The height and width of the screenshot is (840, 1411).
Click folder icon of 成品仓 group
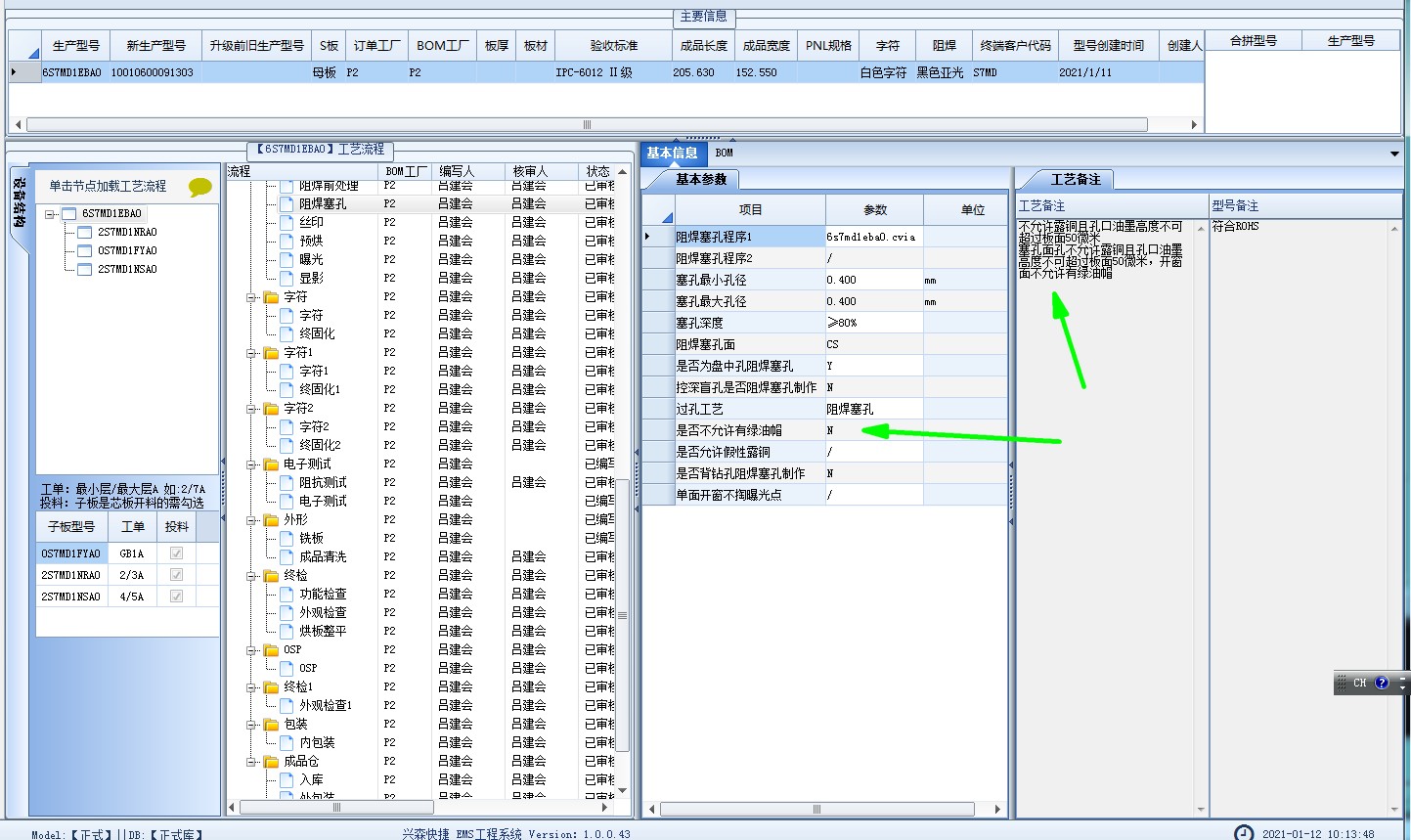272,762
